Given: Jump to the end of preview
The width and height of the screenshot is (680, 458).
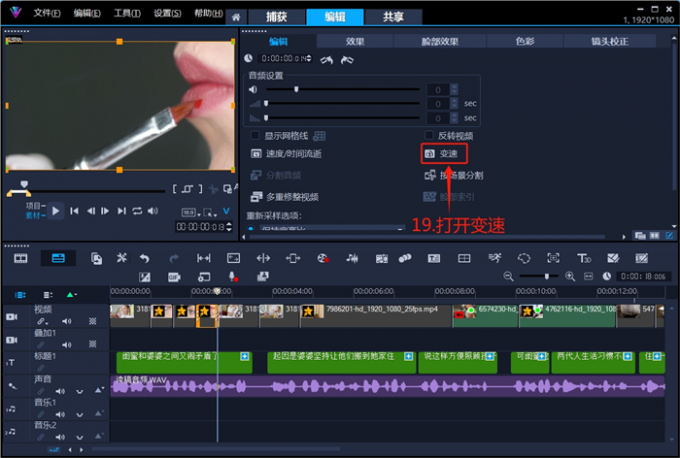Looking at the screenshot, I should [x=122, y=211].
